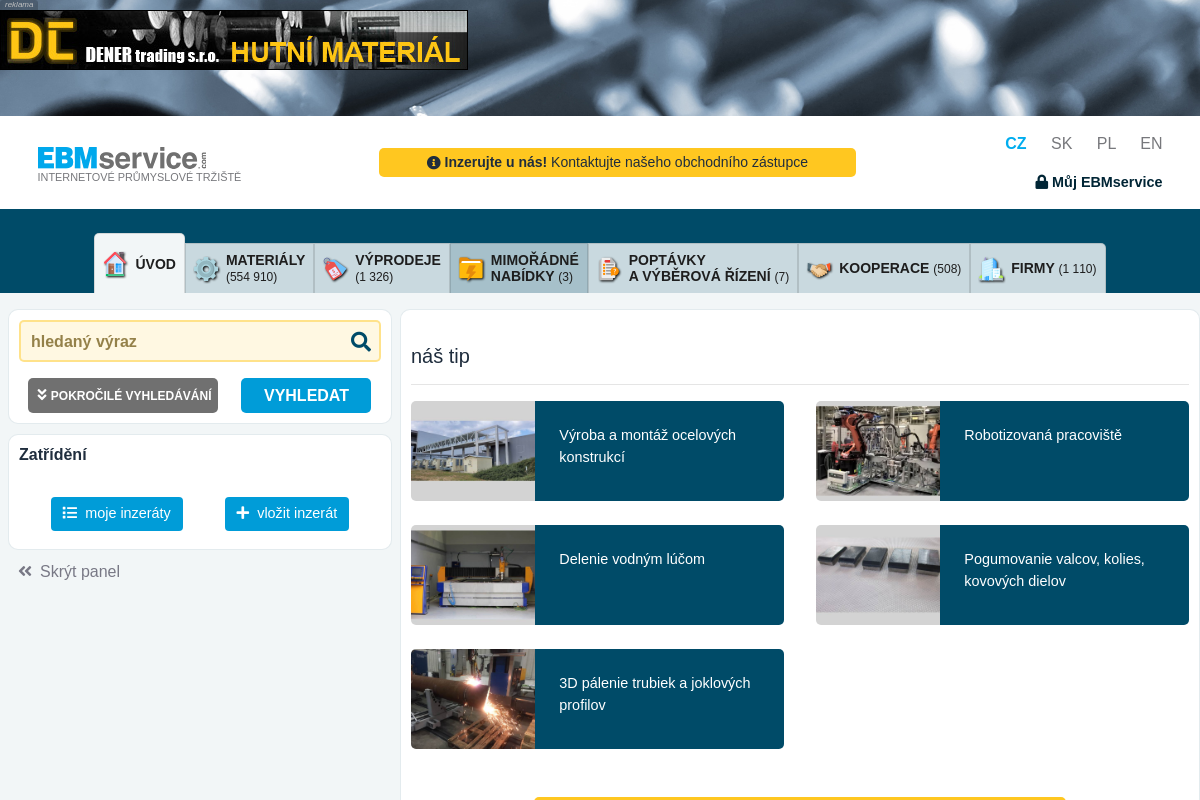Click the folder icon on Mimořádné nabídky
Viewport: 1200px width, 800px height.
pos(471,269)
